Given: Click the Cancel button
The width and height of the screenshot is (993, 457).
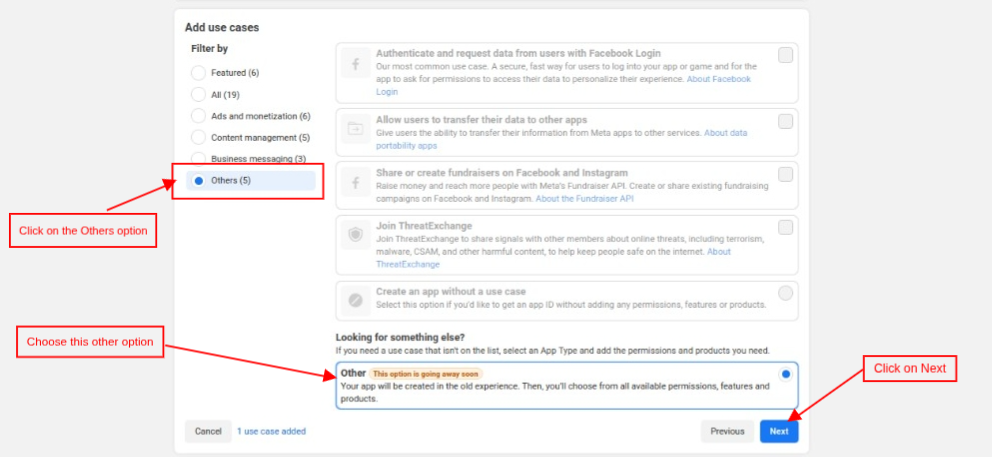Looking at the screenshot, I should pyautogui.click(x=208, y=431).
